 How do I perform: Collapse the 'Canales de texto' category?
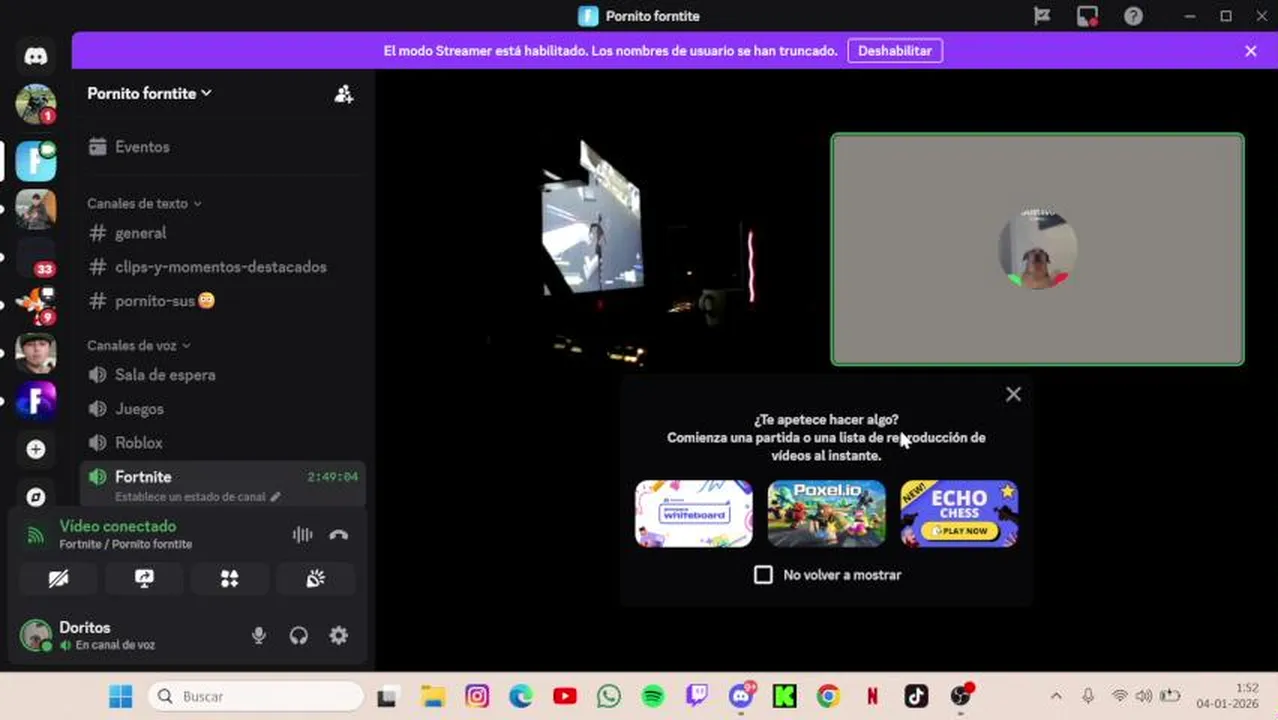pyautogui.click(x=144, y=203)
